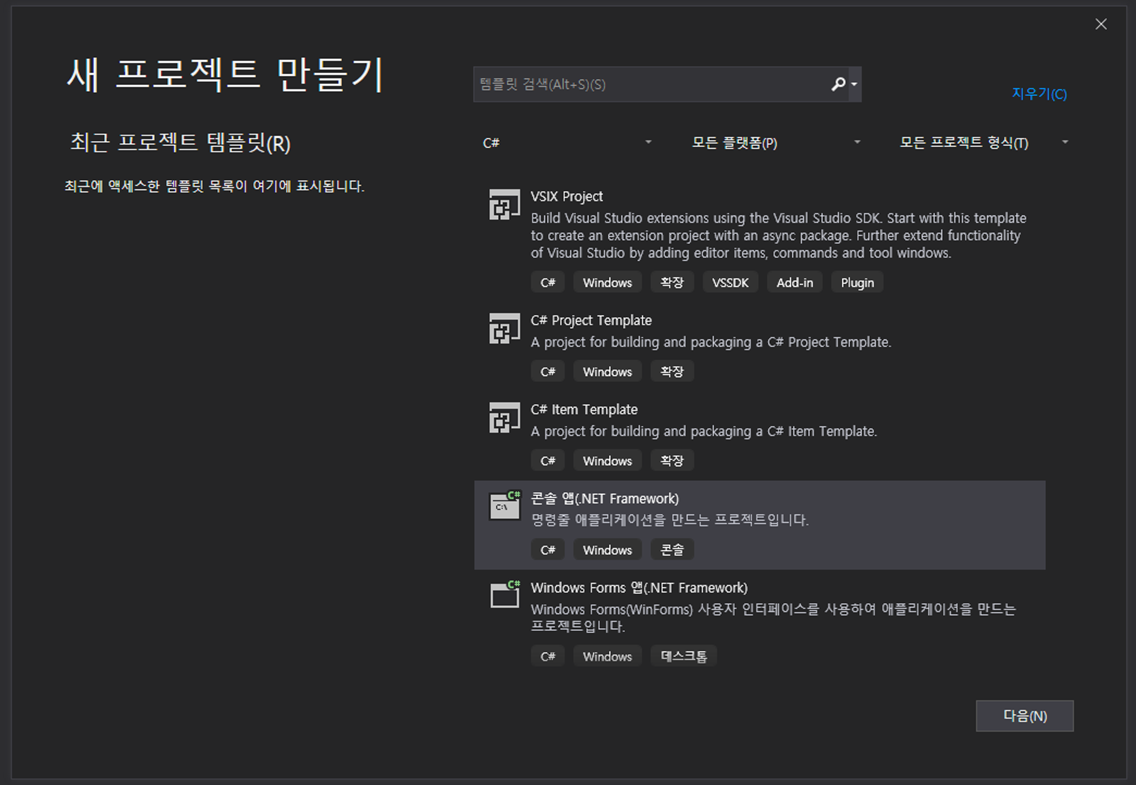Click the C# Item Template icon

click(x=504, y=418)
